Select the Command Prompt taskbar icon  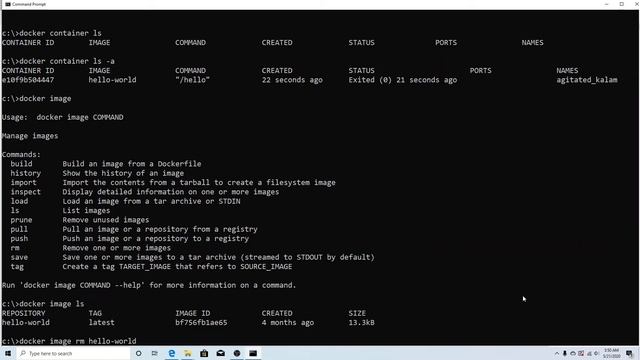(x=253, y=353)
